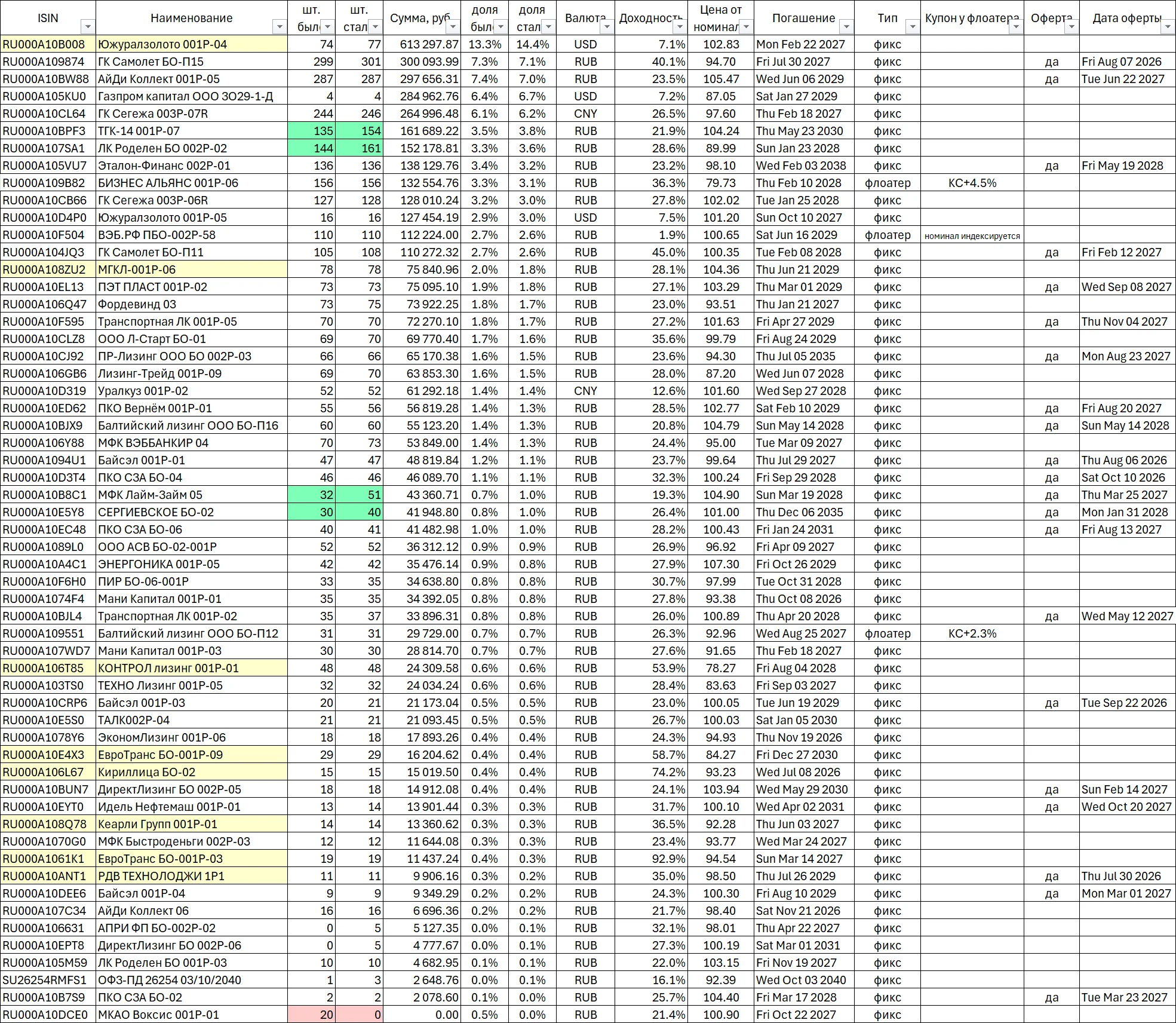Open the 'Купон у флоатера' filter dropdown

click(1016, 27)
